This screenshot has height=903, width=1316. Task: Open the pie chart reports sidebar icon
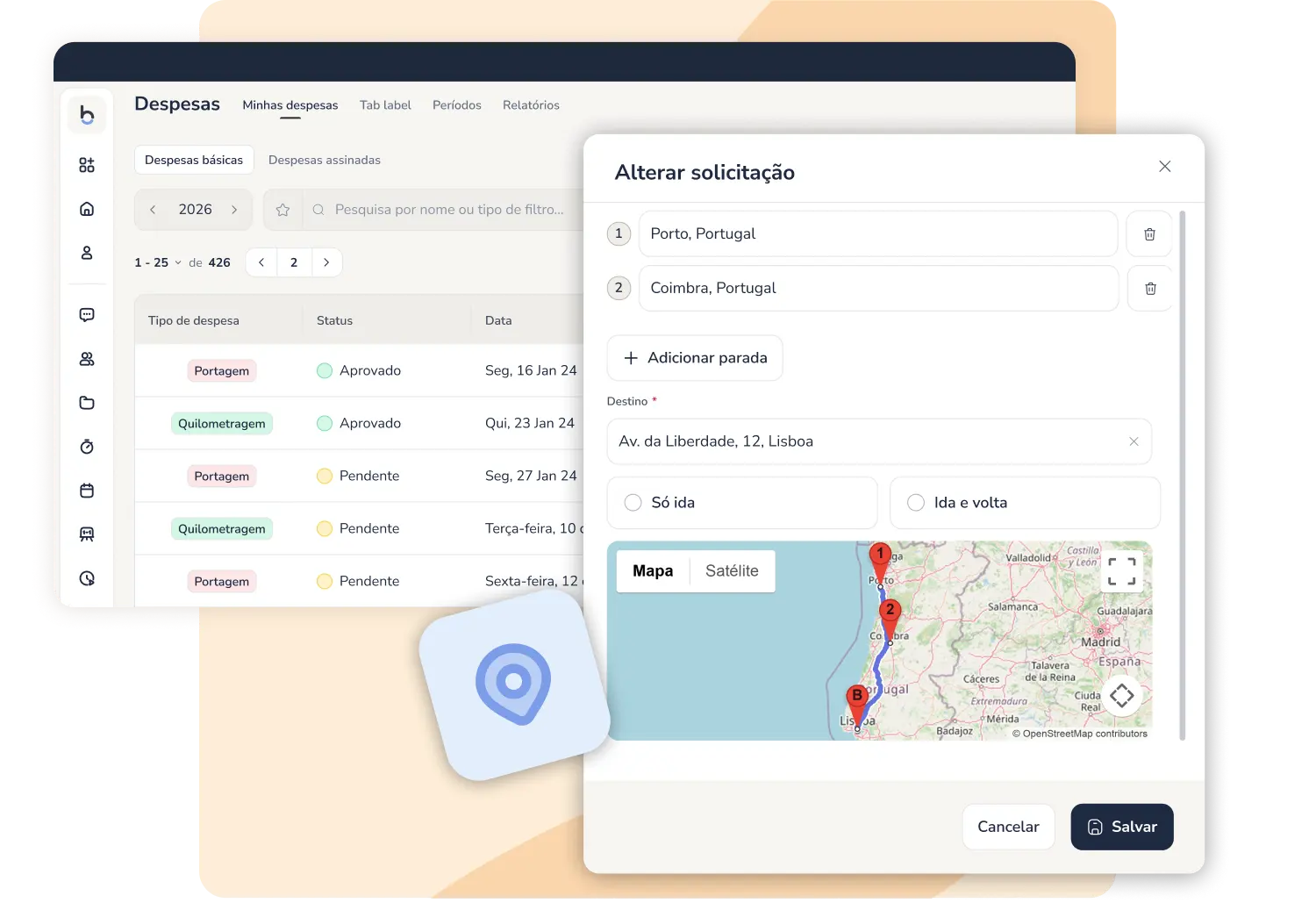pyautogui.click(x=87, y=578)
